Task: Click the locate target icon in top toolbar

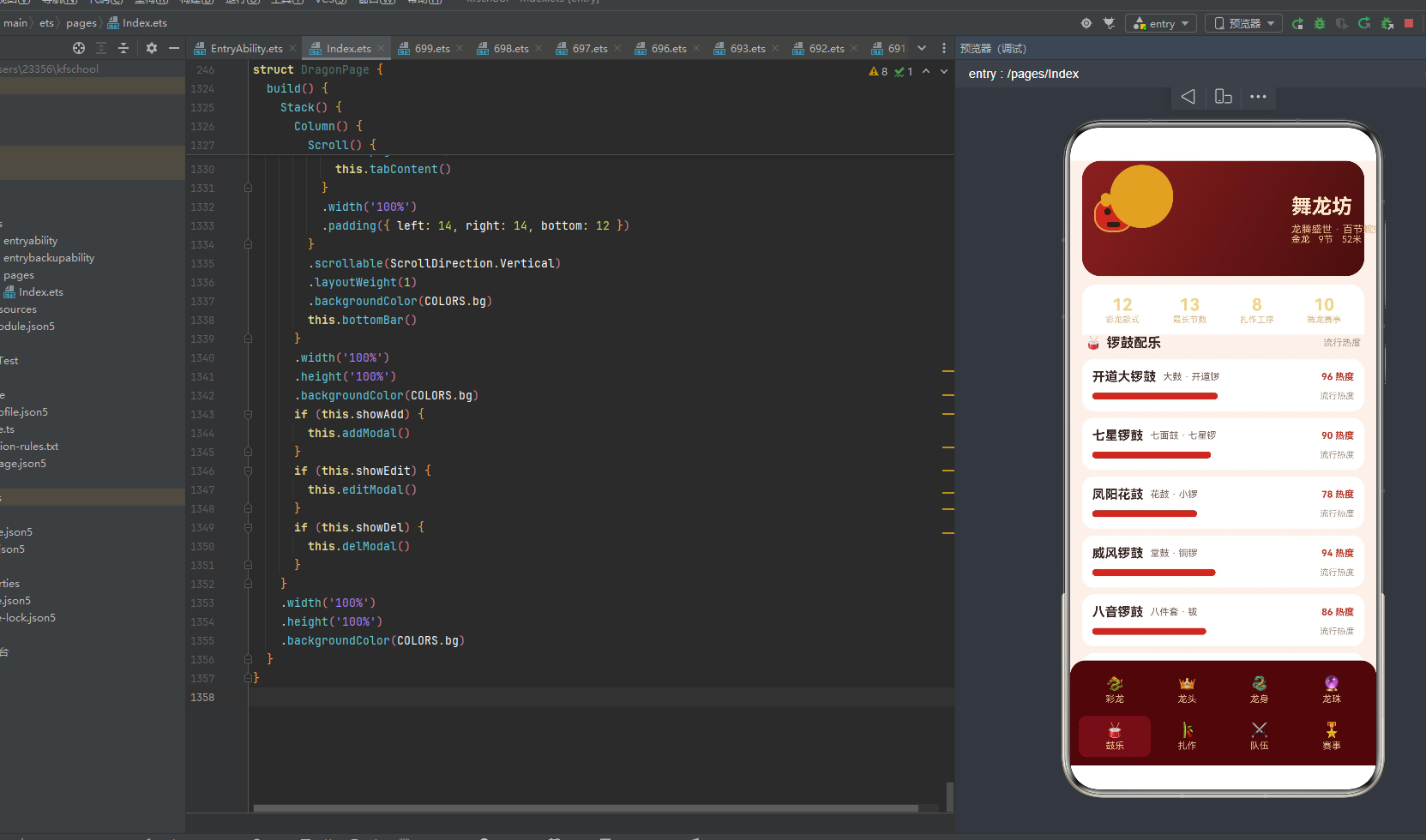Action: point(1086,23)
